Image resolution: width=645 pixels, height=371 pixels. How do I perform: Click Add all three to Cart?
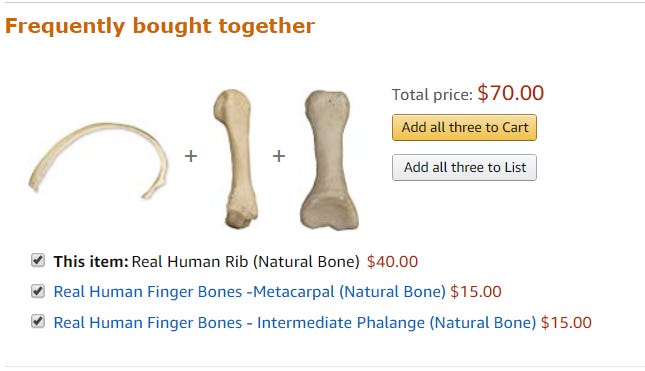(464, 128)
